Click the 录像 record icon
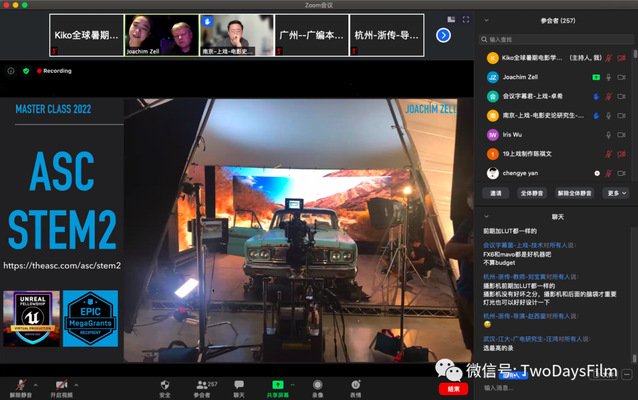 coord(317,384)
